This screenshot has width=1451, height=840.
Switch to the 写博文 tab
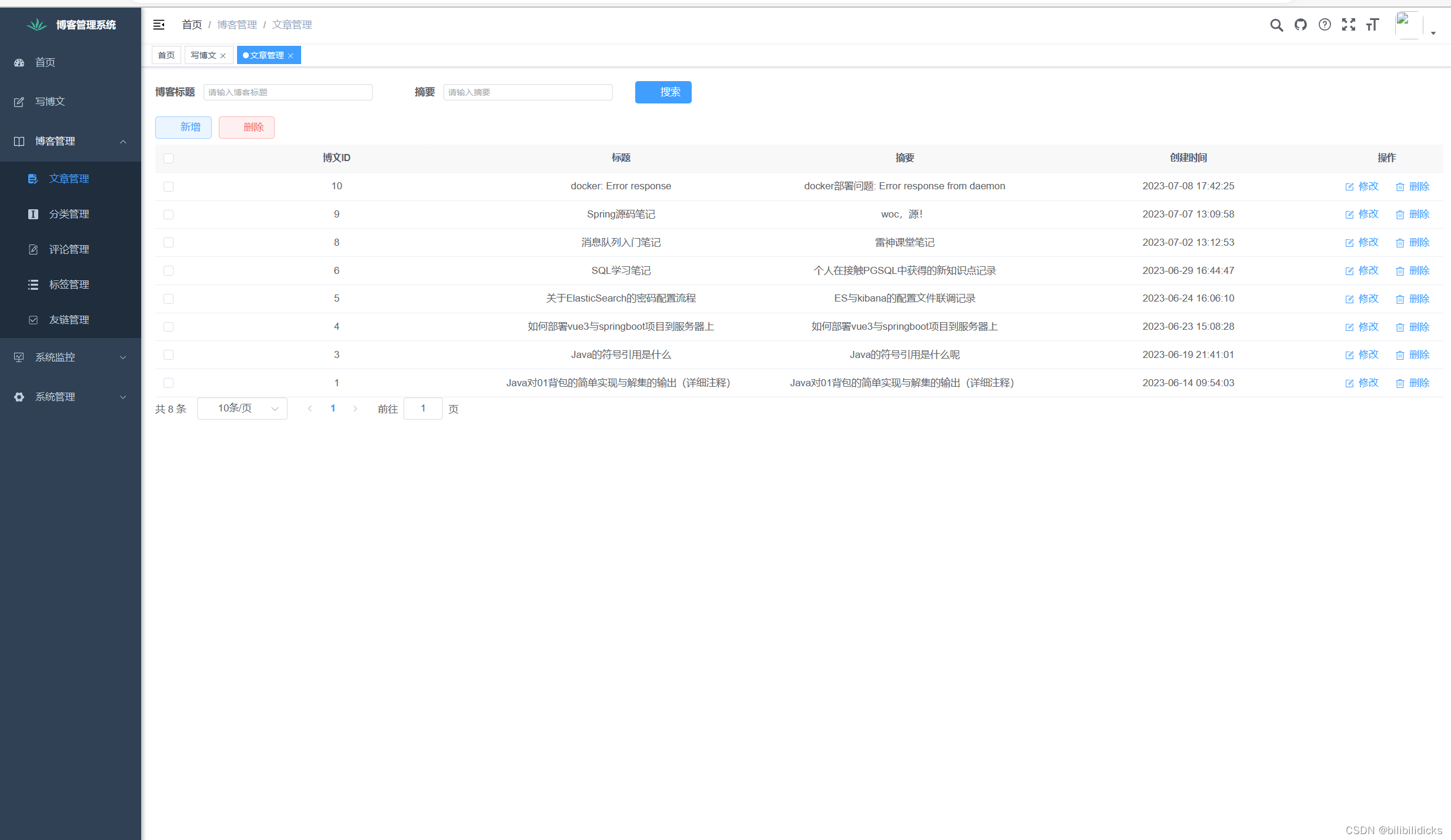pos(204,55)
